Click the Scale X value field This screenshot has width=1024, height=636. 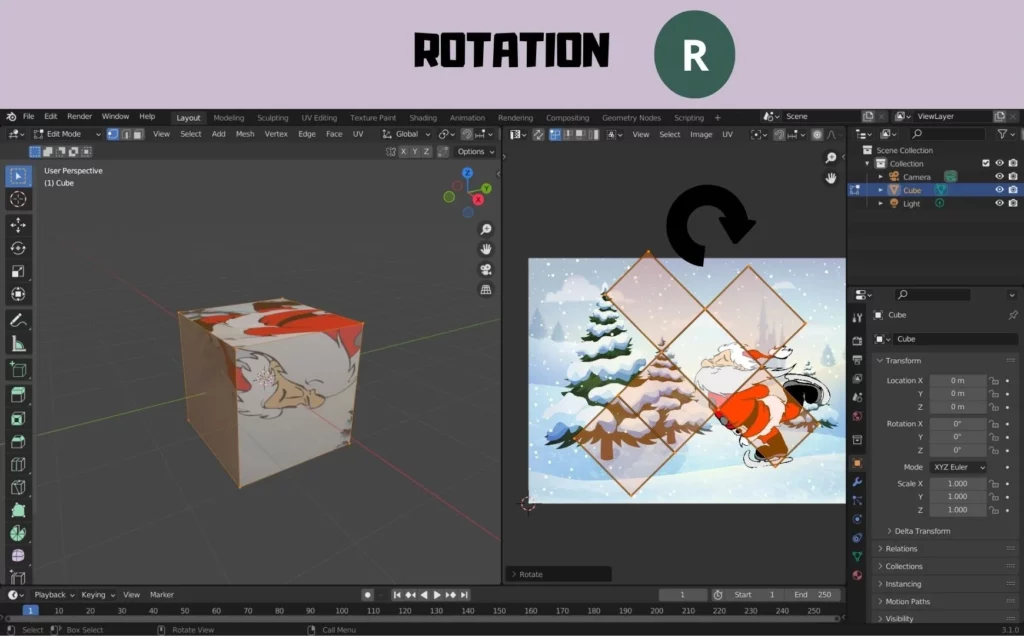pyautogui.click(x=958, y=484)
